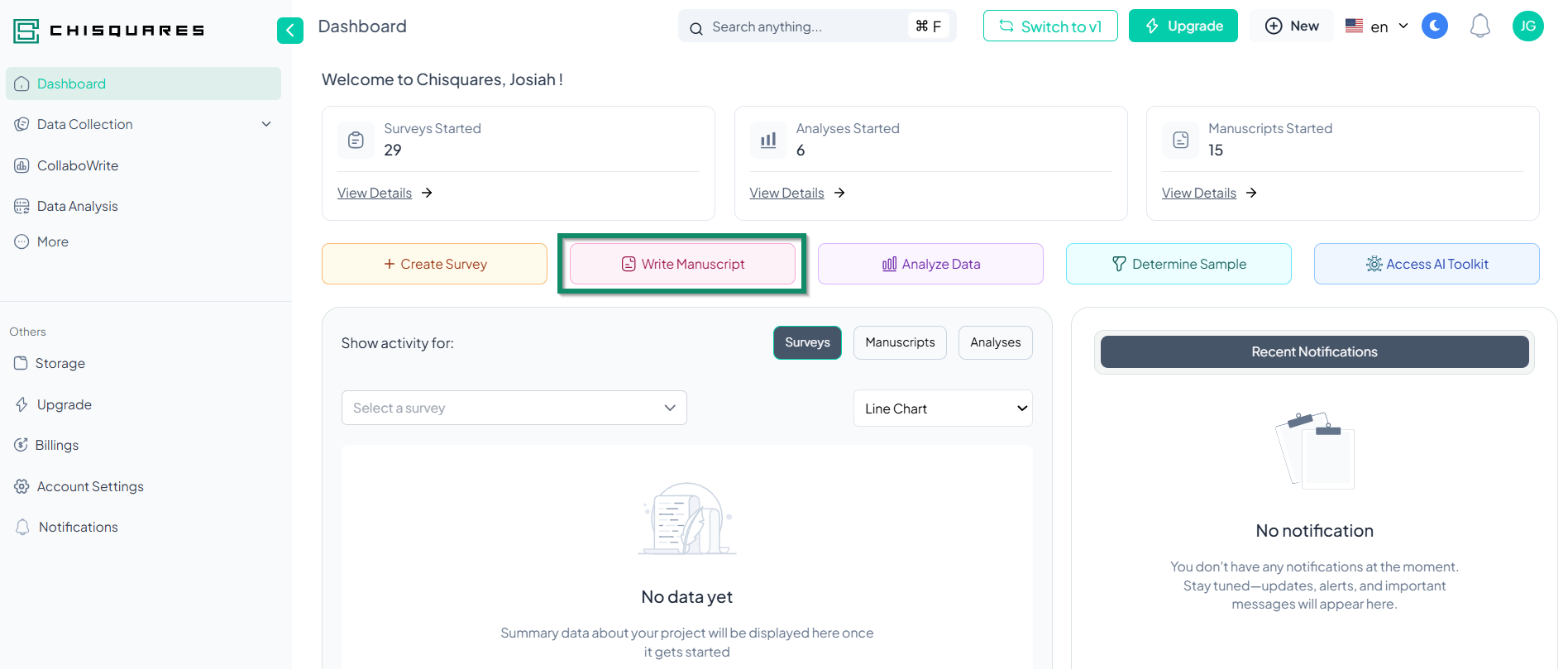
Task: Collapse sidebar with green arrow button
Action: point(289,31)
